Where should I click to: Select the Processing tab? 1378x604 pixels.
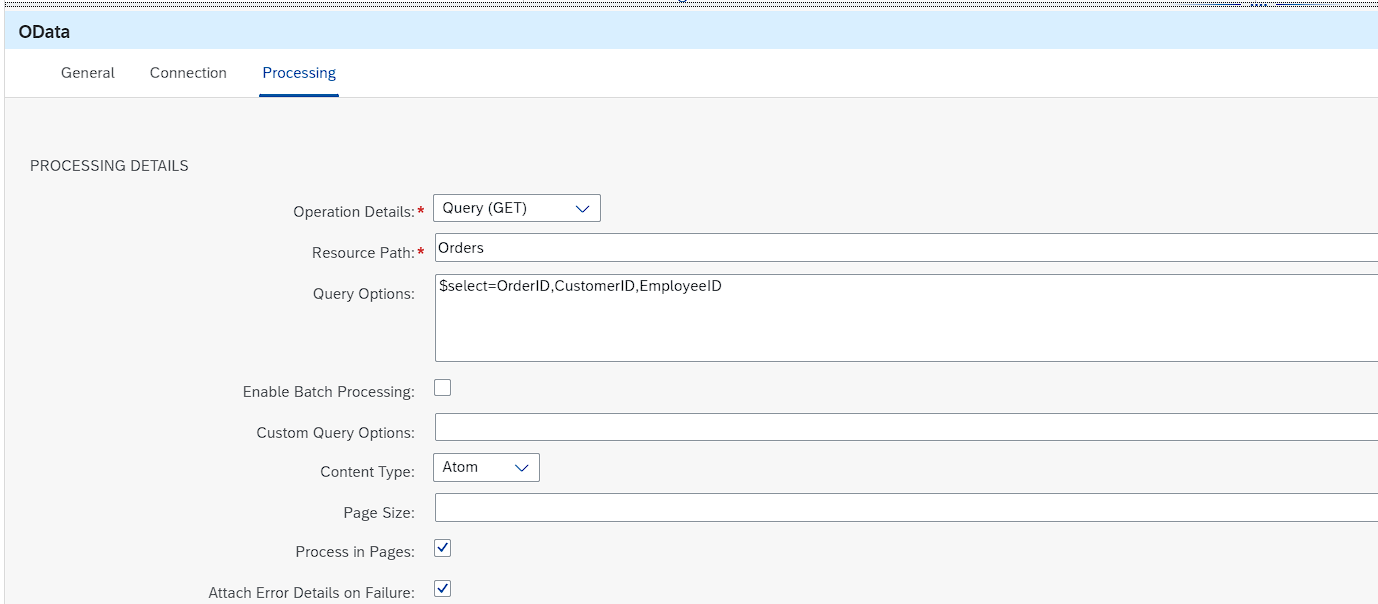[298, 72]
